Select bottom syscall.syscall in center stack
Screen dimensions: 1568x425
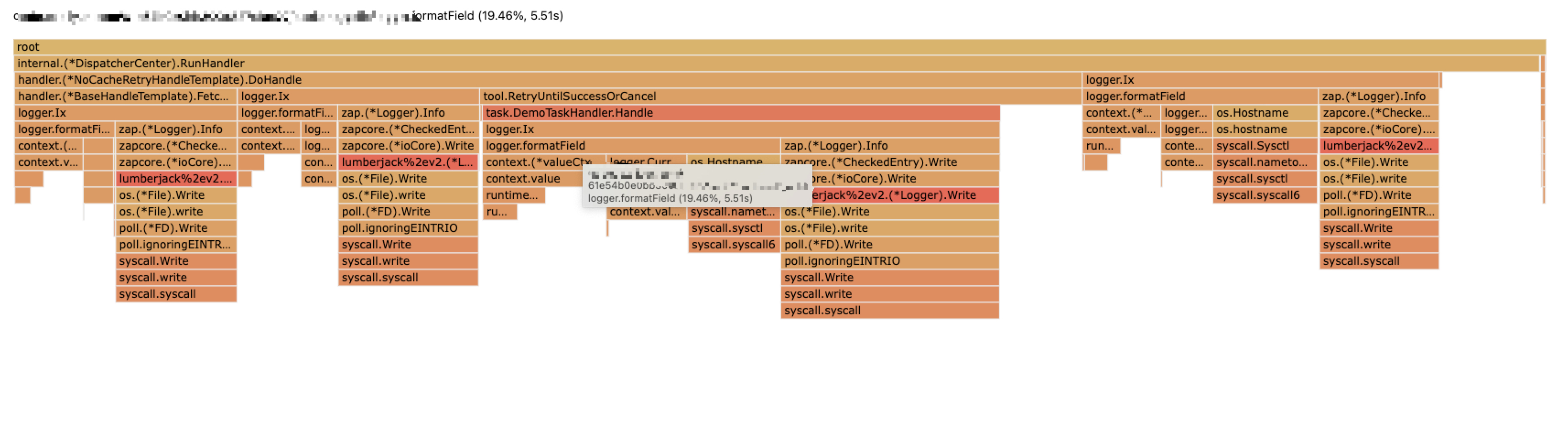(890, 310)
